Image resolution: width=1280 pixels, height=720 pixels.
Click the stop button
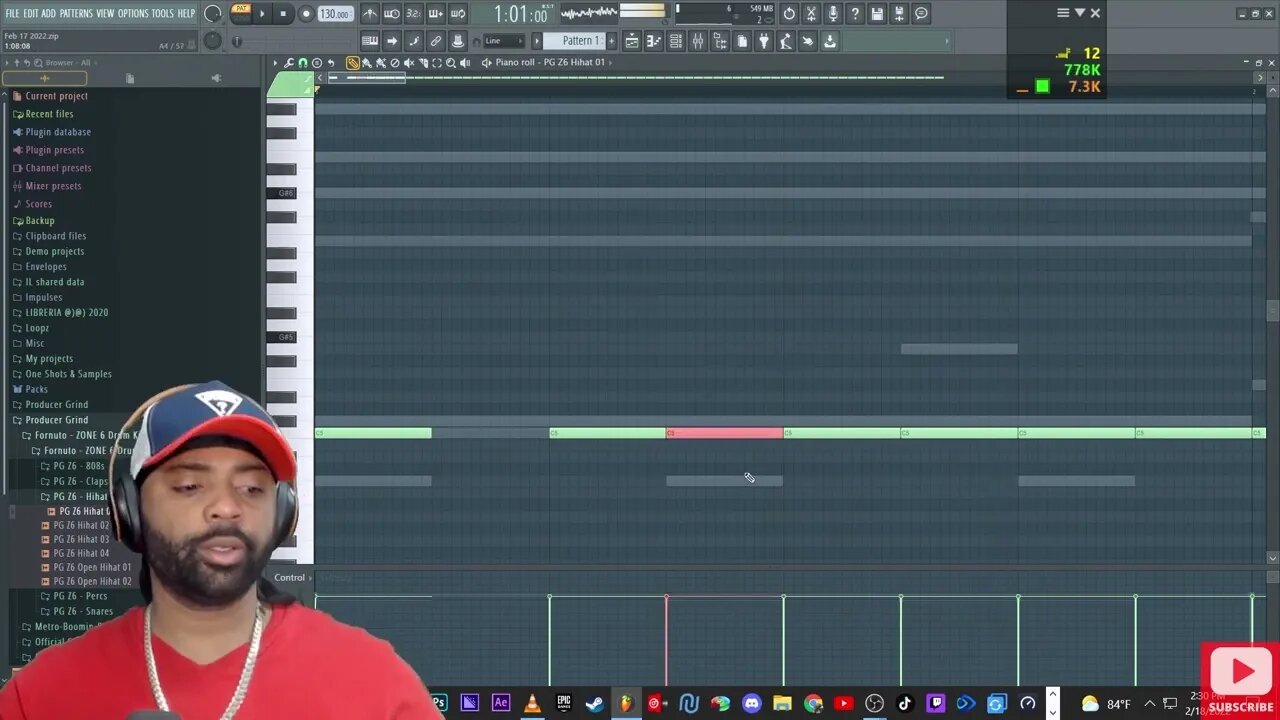coord(284,14)
